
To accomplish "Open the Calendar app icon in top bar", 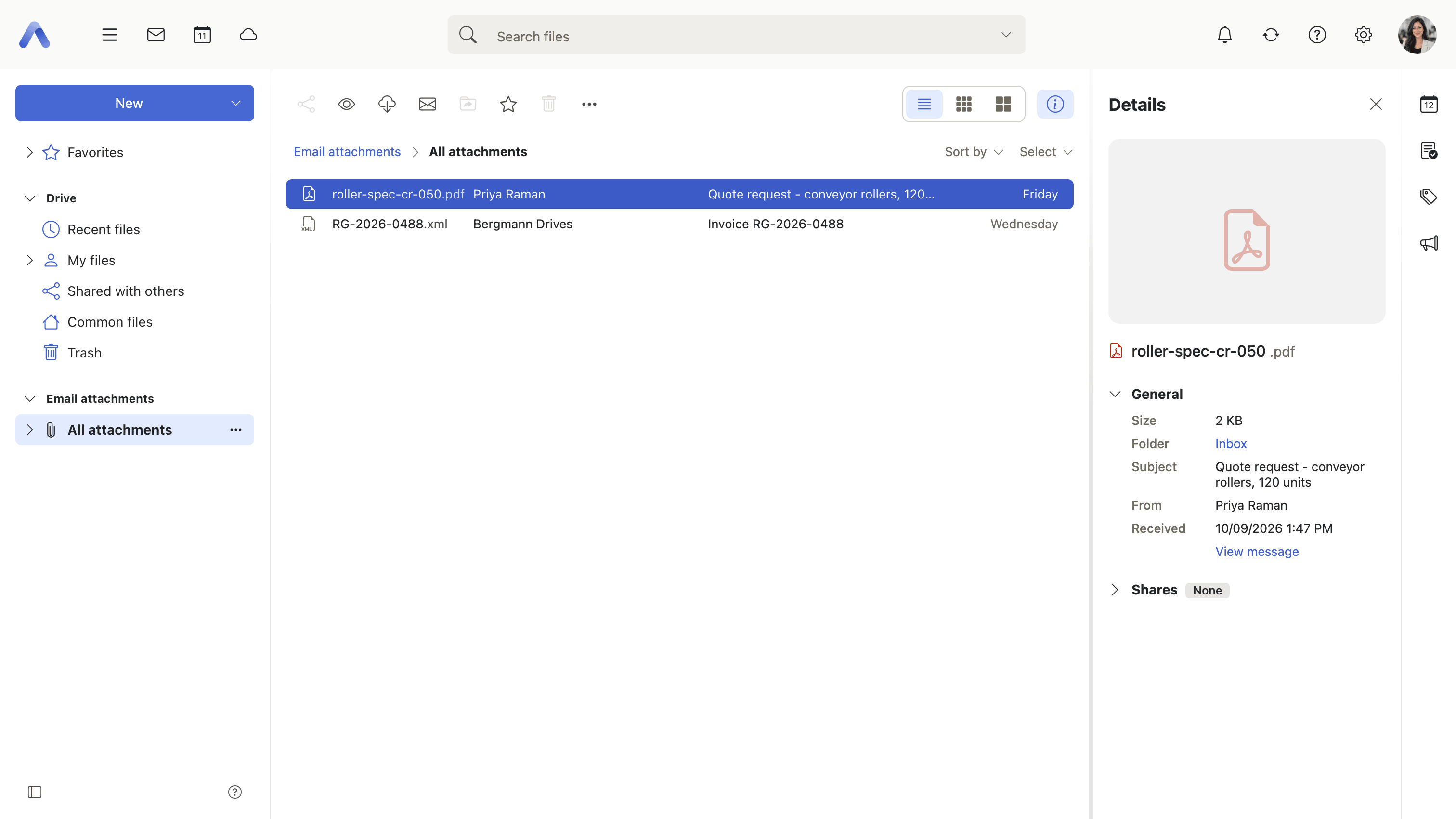I will pos(202,35).
